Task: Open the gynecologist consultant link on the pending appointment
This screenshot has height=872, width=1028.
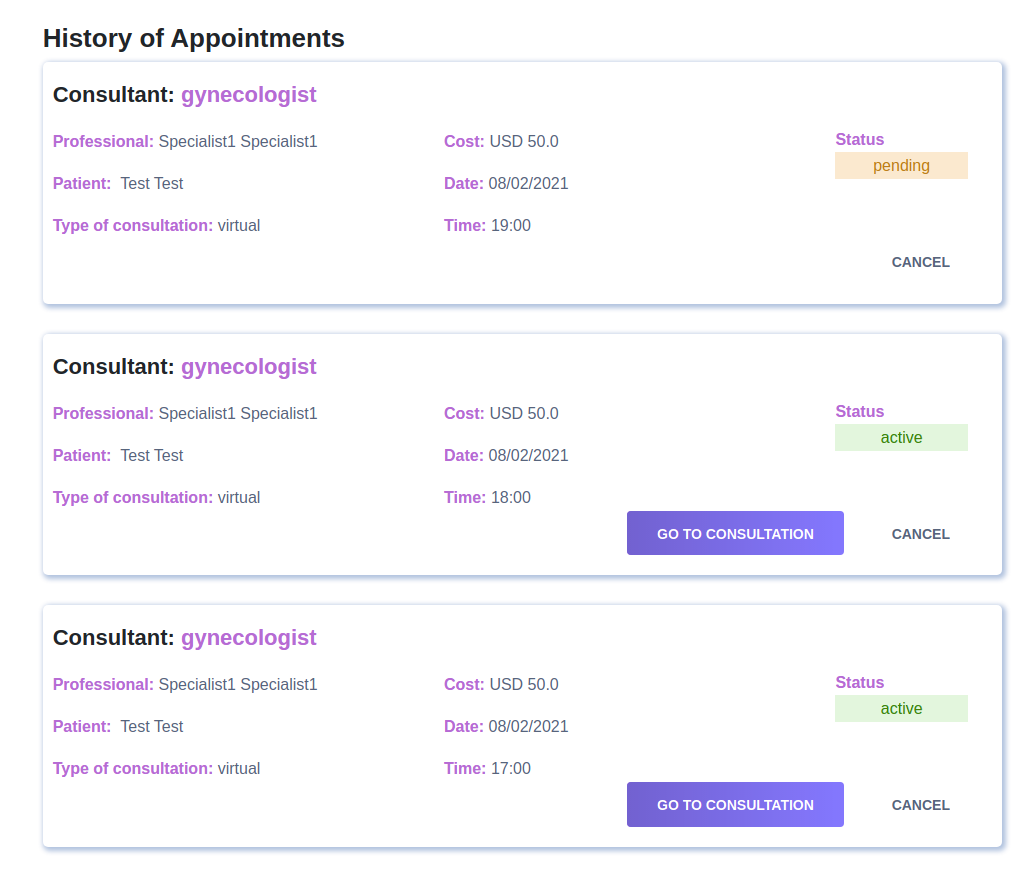Action: tap(248, 94)
